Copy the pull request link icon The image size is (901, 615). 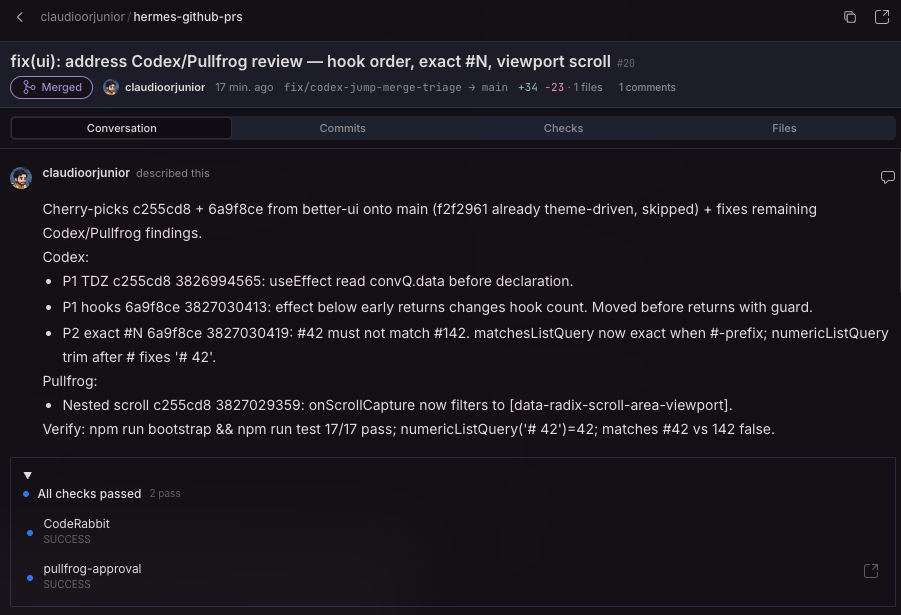(850, 17)
